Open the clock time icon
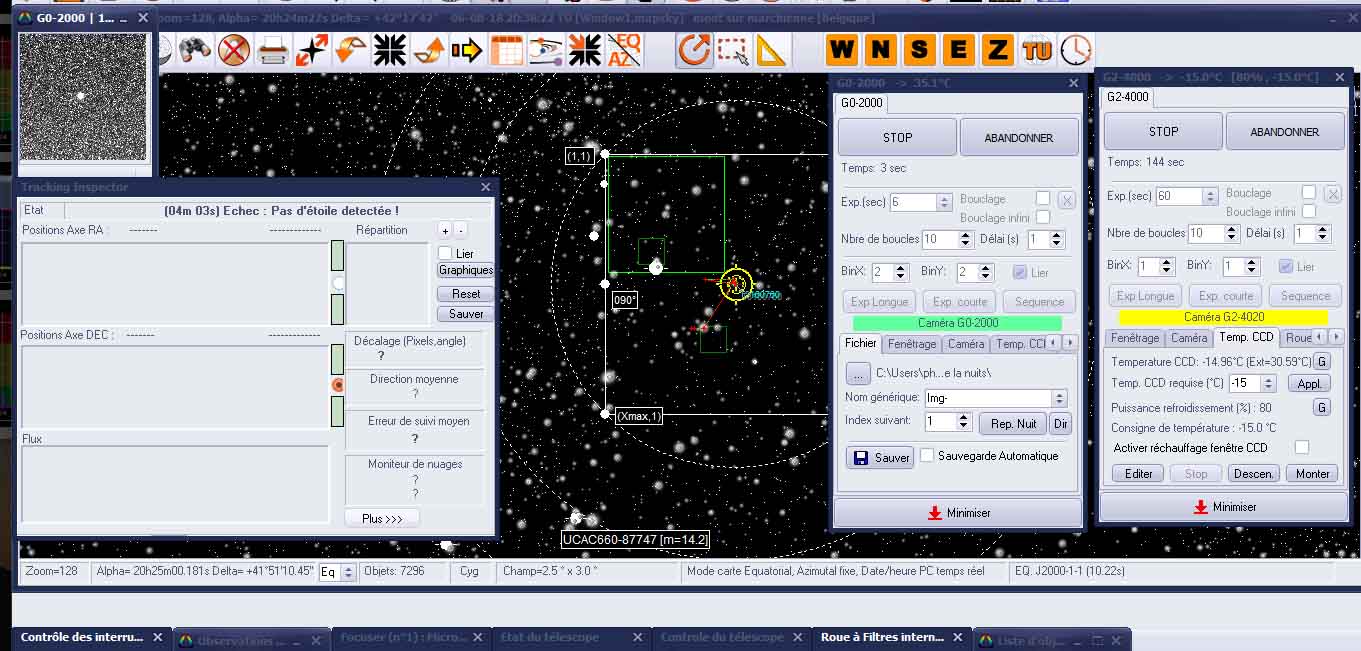 tap(1076, 49)
